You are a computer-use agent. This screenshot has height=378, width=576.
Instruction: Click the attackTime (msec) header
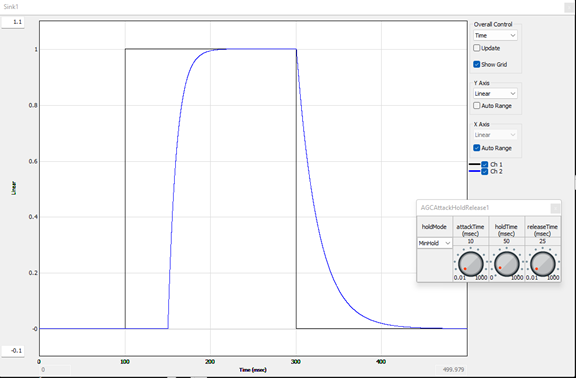tap(471, 230)
